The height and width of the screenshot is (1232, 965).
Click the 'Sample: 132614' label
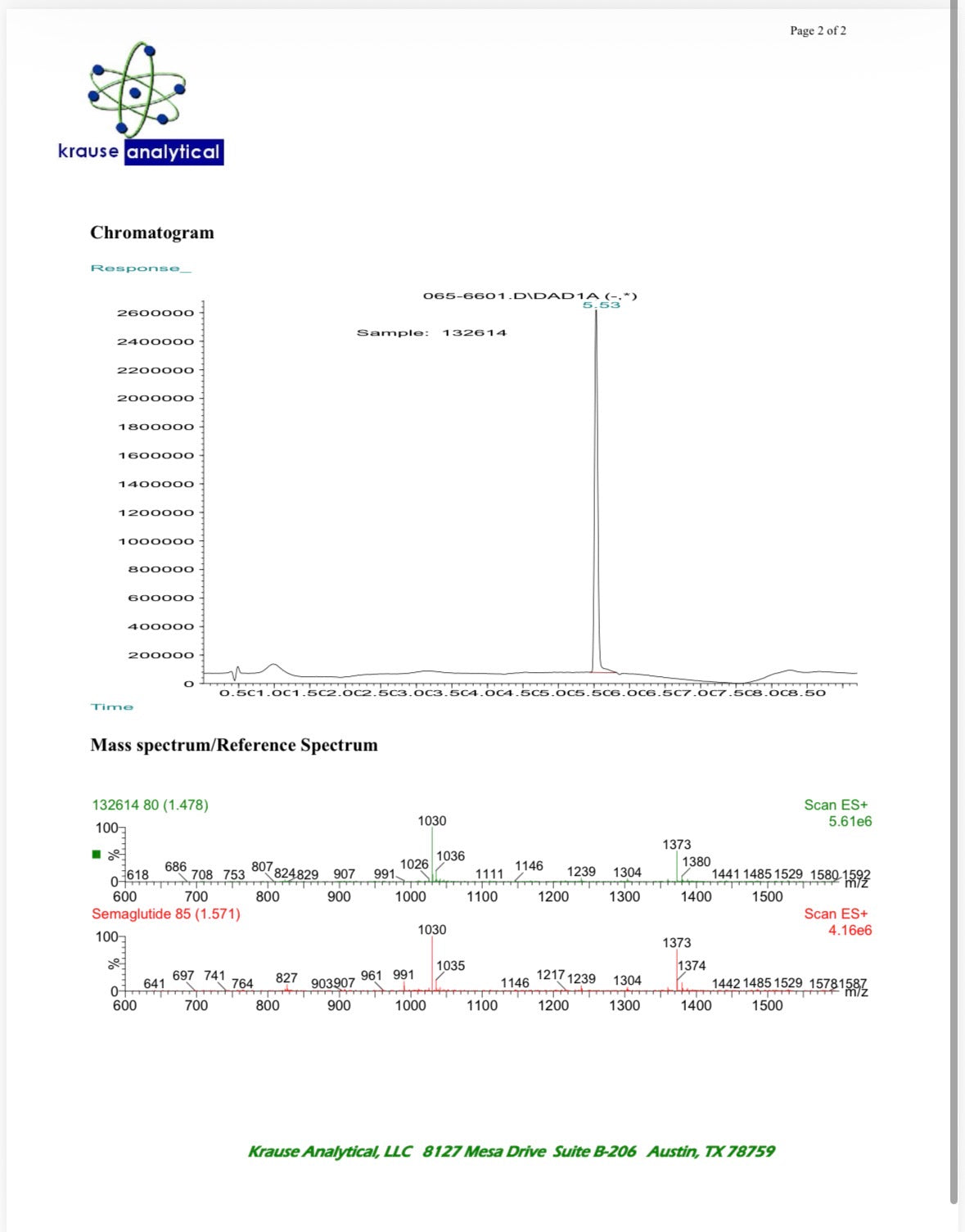pyautogui.click(x=431, y=332)
